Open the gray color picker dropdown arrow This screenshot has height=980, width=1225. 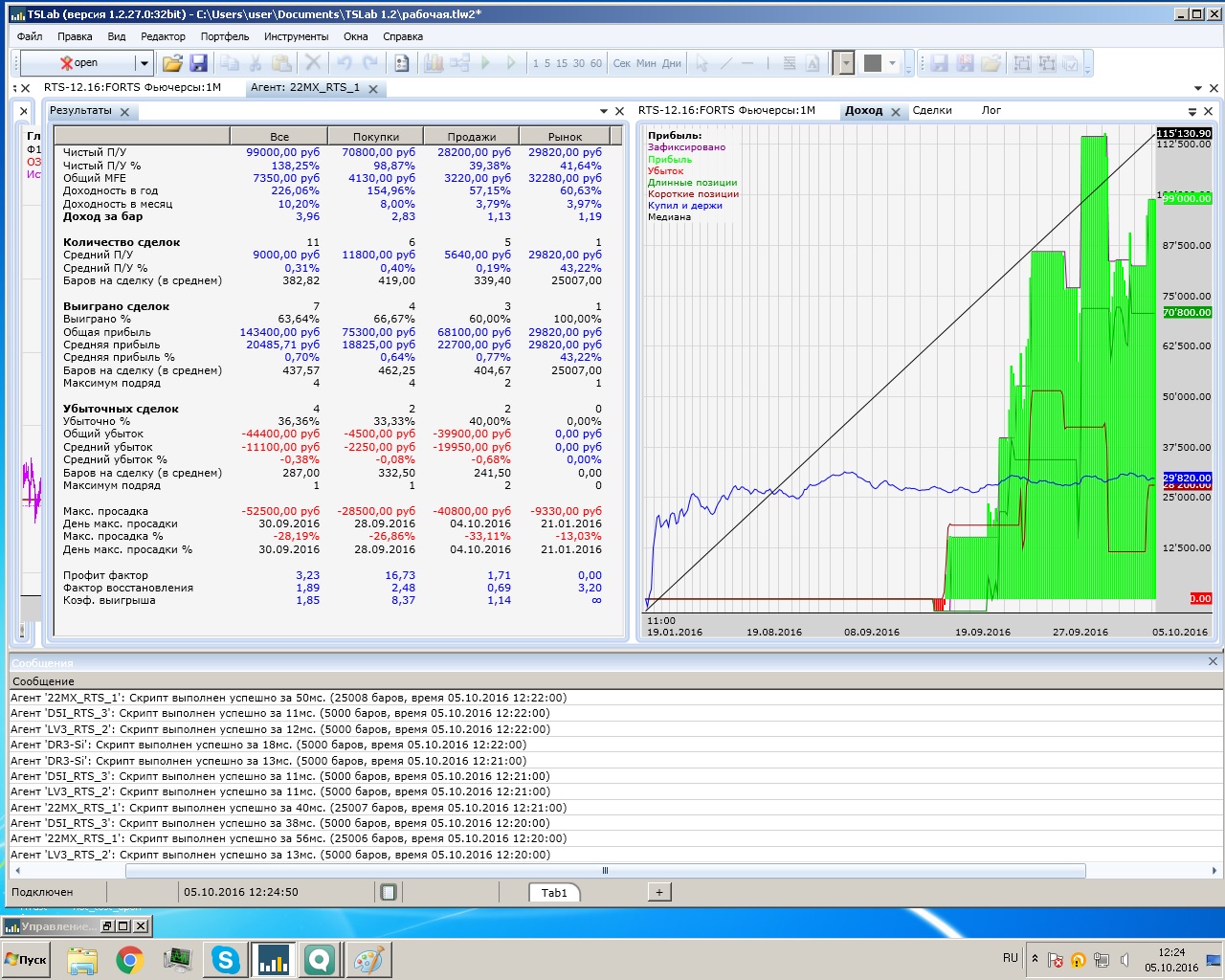(893, 63)
